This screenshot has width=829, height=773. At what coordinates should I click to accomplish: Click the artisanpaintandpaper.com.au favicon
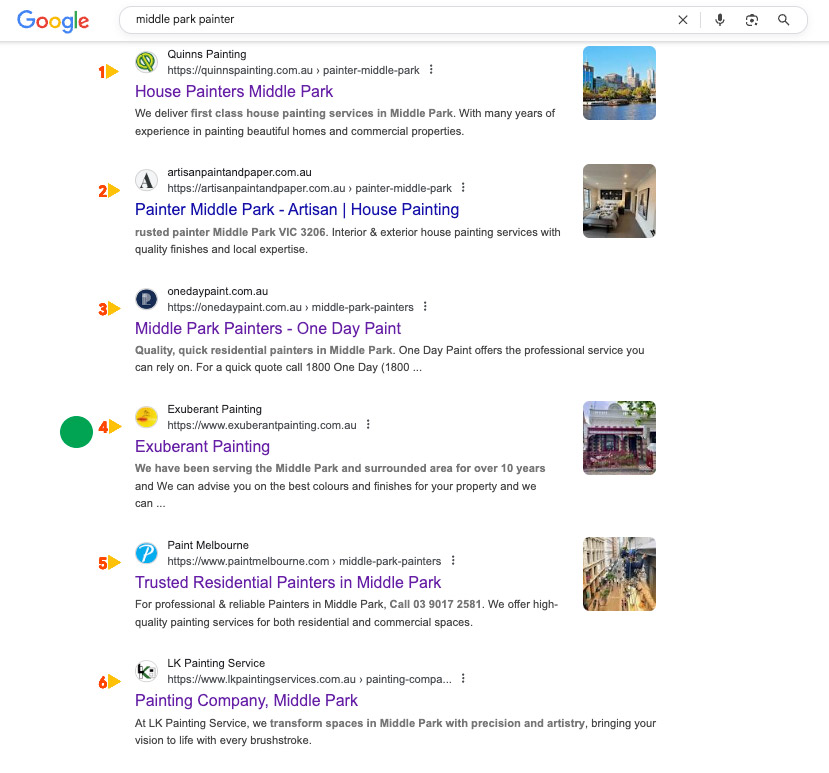click(146, 180)
